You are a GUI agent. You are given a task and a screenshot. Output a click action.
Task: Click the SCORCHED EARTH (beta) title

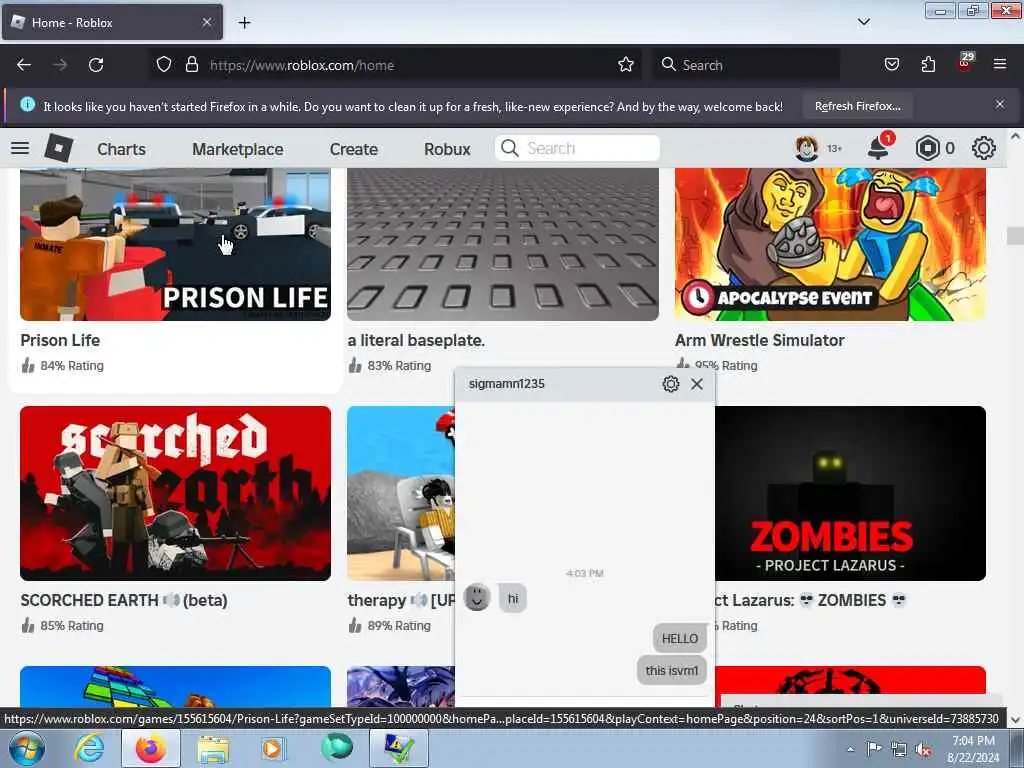pos(124,600)
